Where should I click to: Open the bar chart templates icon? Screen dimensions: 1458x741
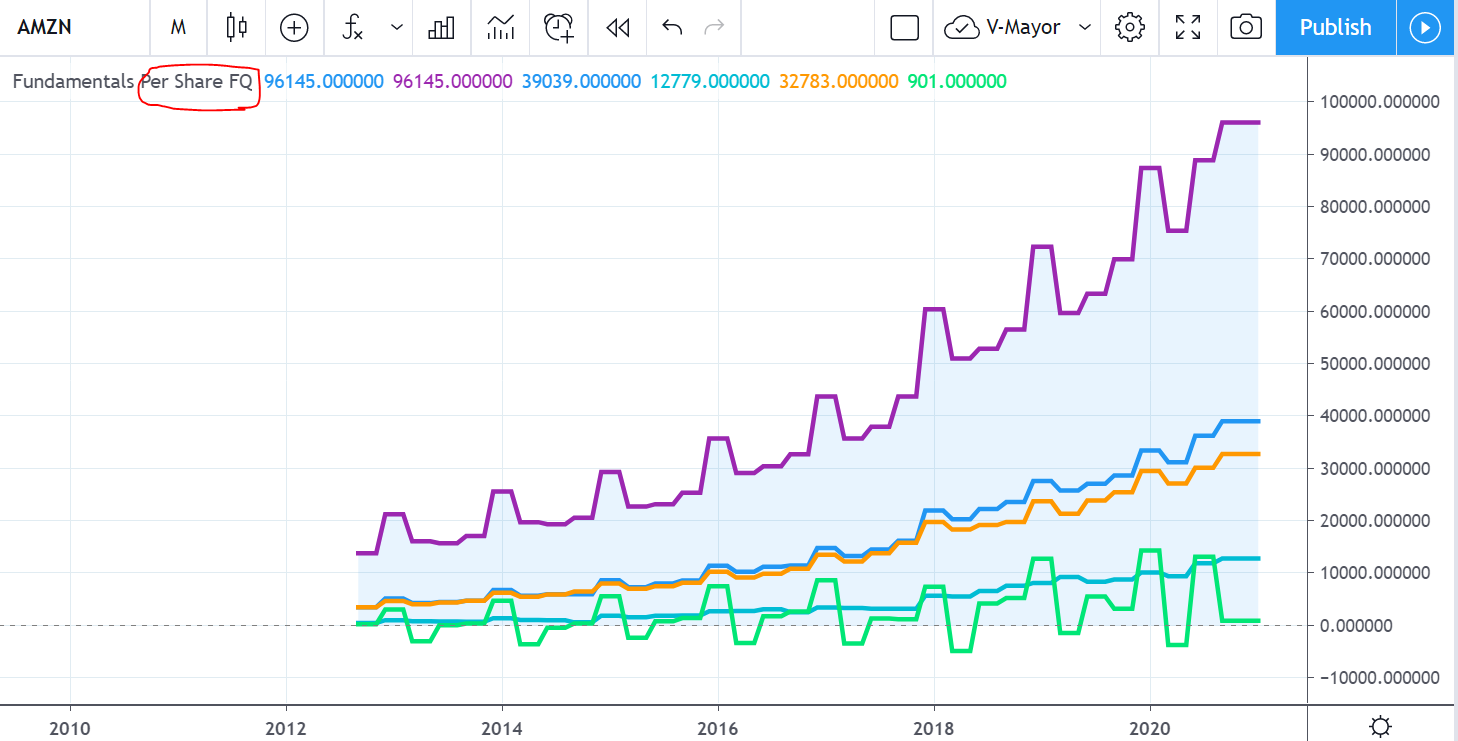click(441, 27)
